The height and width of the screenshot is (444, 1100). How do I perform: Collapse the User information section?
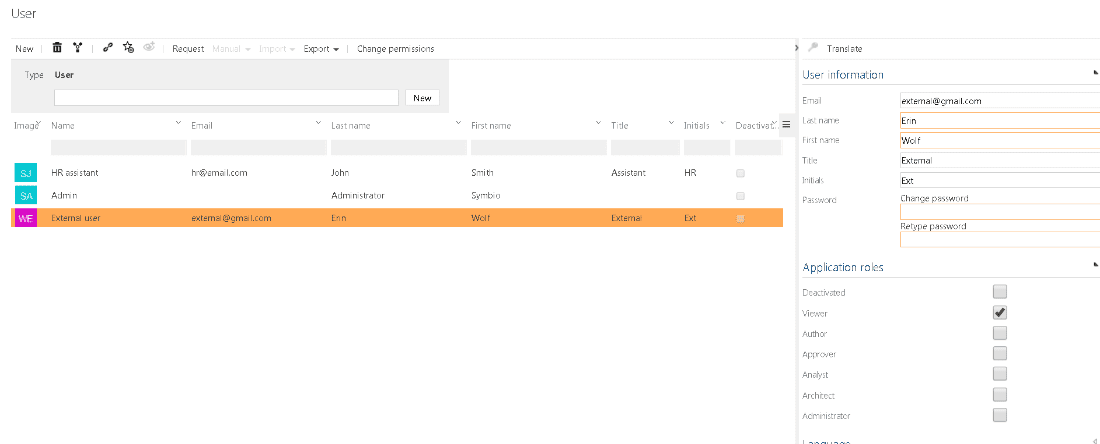tap(1096, 72)
